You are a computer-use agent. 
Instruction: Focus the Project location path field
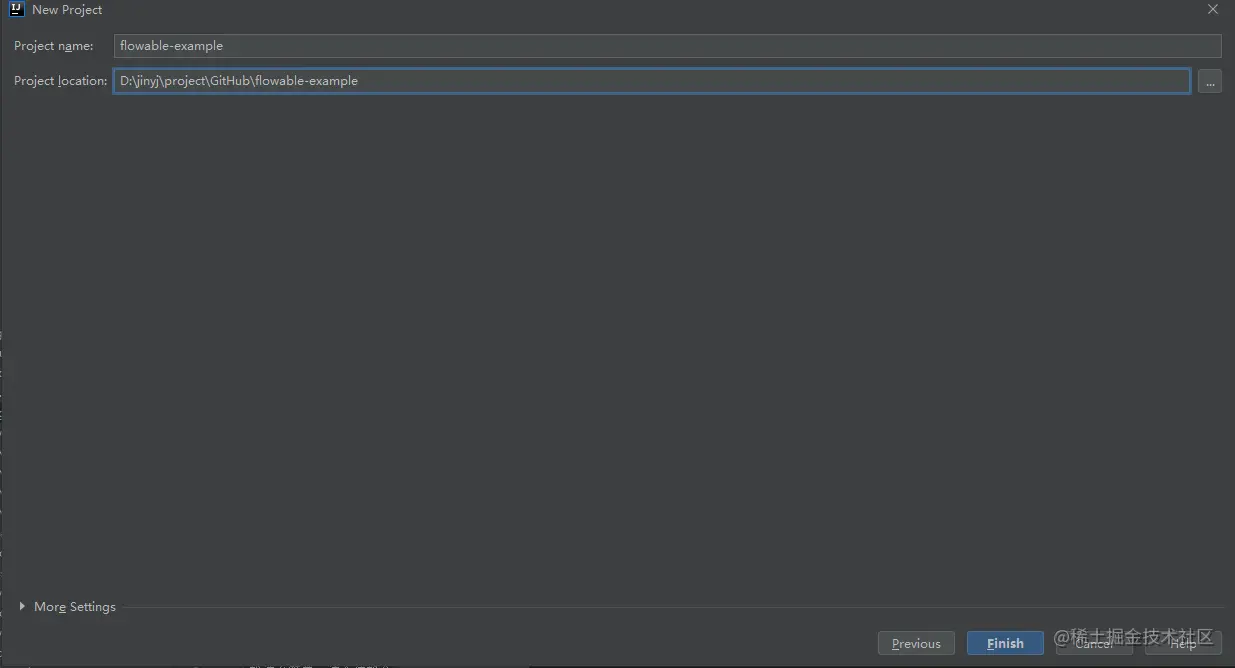coord(652,81)
